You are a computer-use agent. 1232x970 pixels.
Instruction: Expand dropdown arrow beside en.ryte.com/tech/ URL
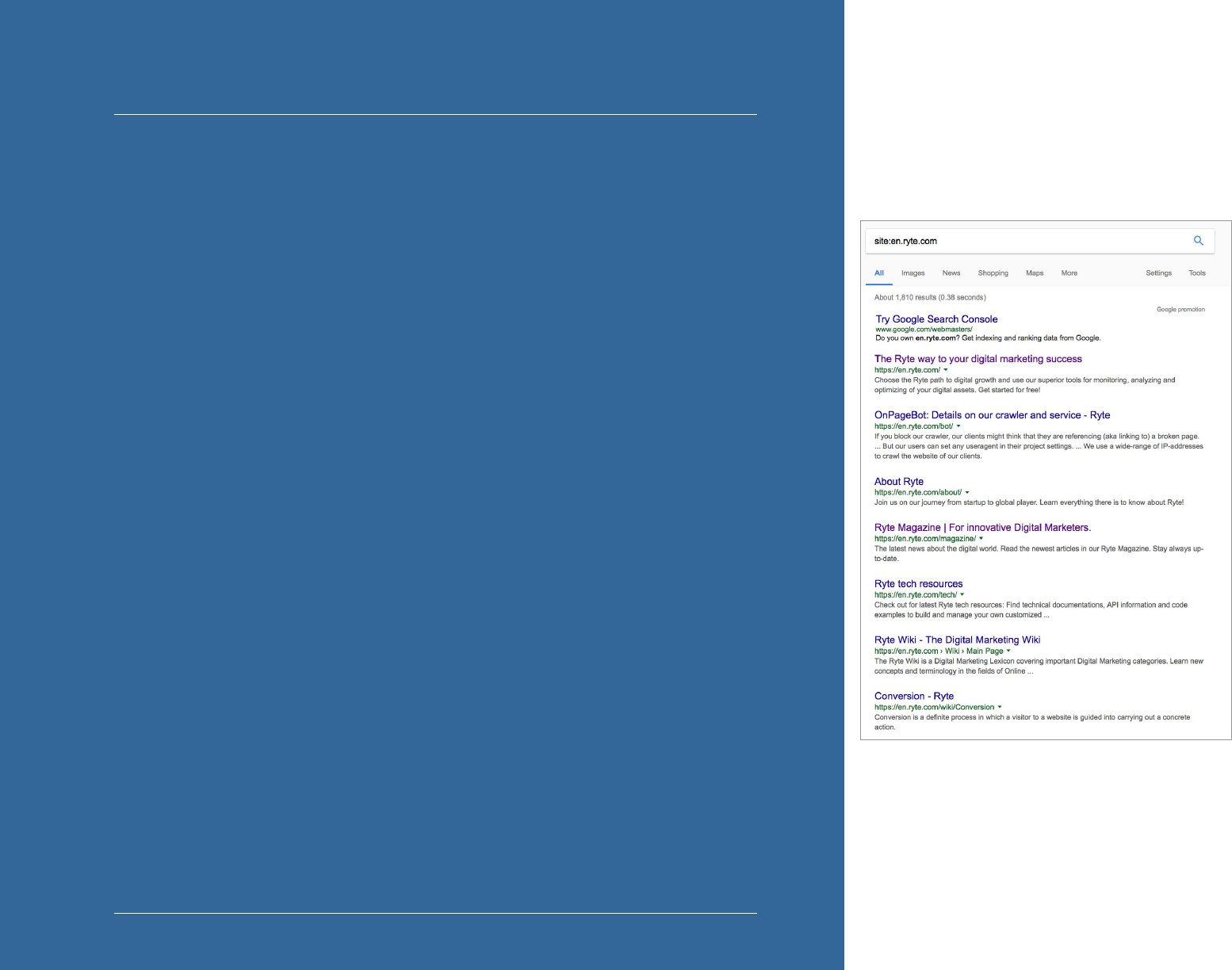point(962,595)
